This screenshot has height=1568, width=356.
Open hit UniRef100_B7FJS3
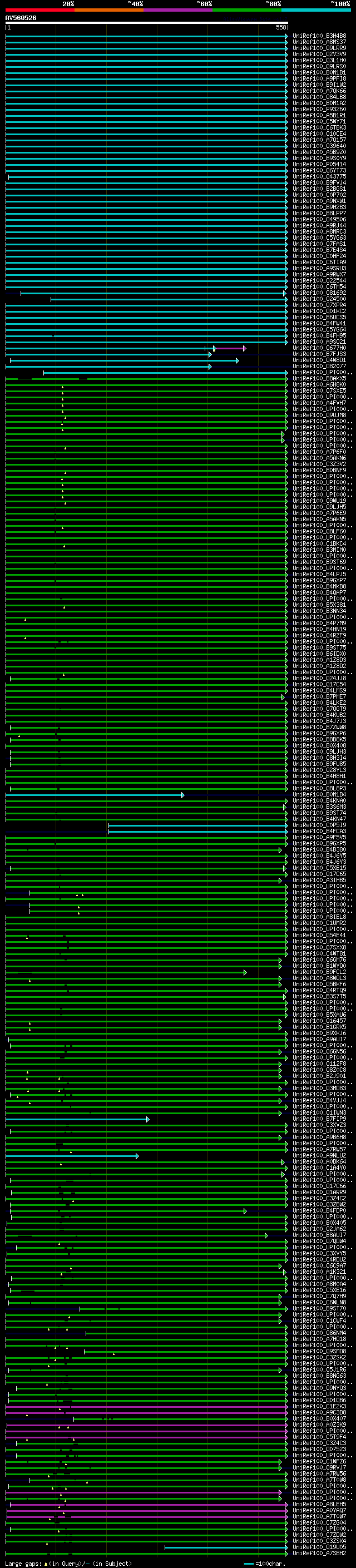319,354
